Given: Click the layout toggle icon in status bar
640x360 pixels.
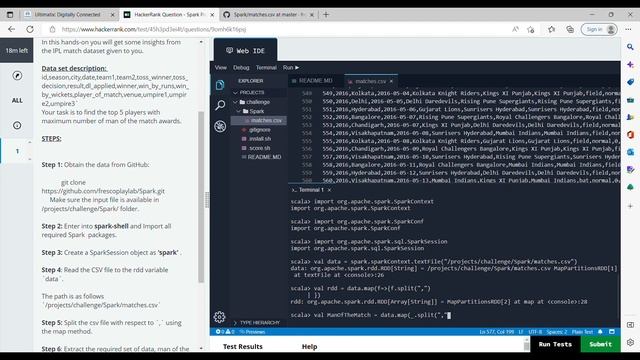Looking at the screenshot, I should [x=612, y=332].
